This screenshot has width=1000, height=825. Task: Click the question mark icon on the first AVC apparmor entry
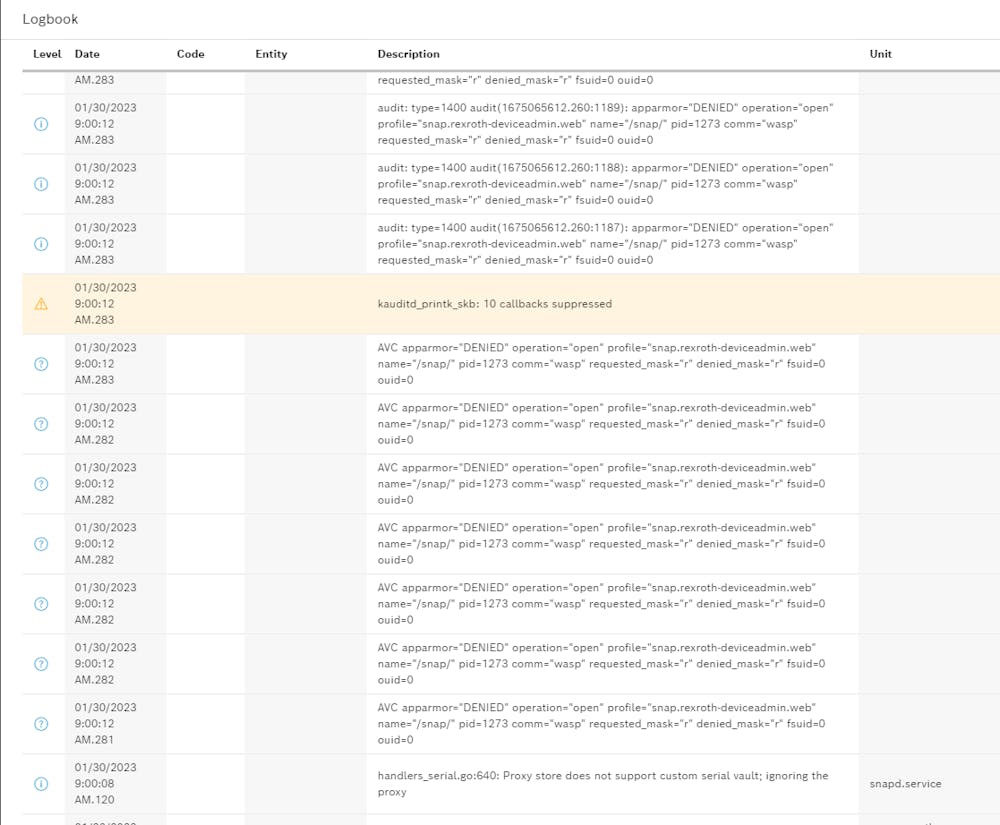coord(41,364)
